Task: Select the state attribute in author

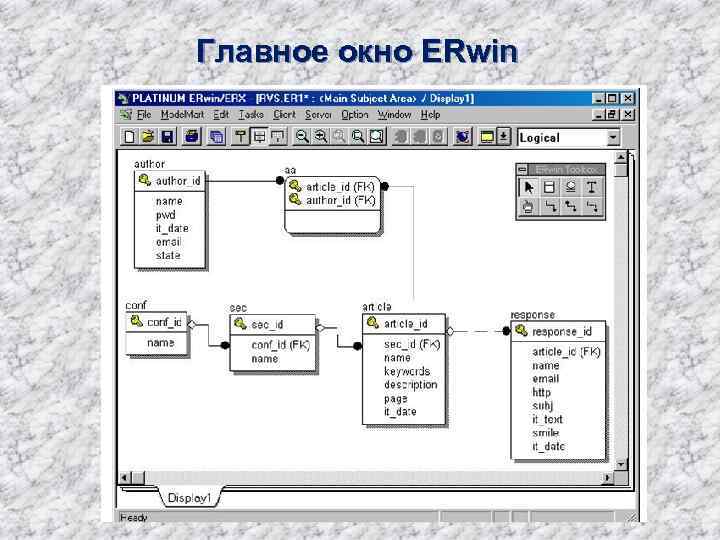Action: point(168,255)
